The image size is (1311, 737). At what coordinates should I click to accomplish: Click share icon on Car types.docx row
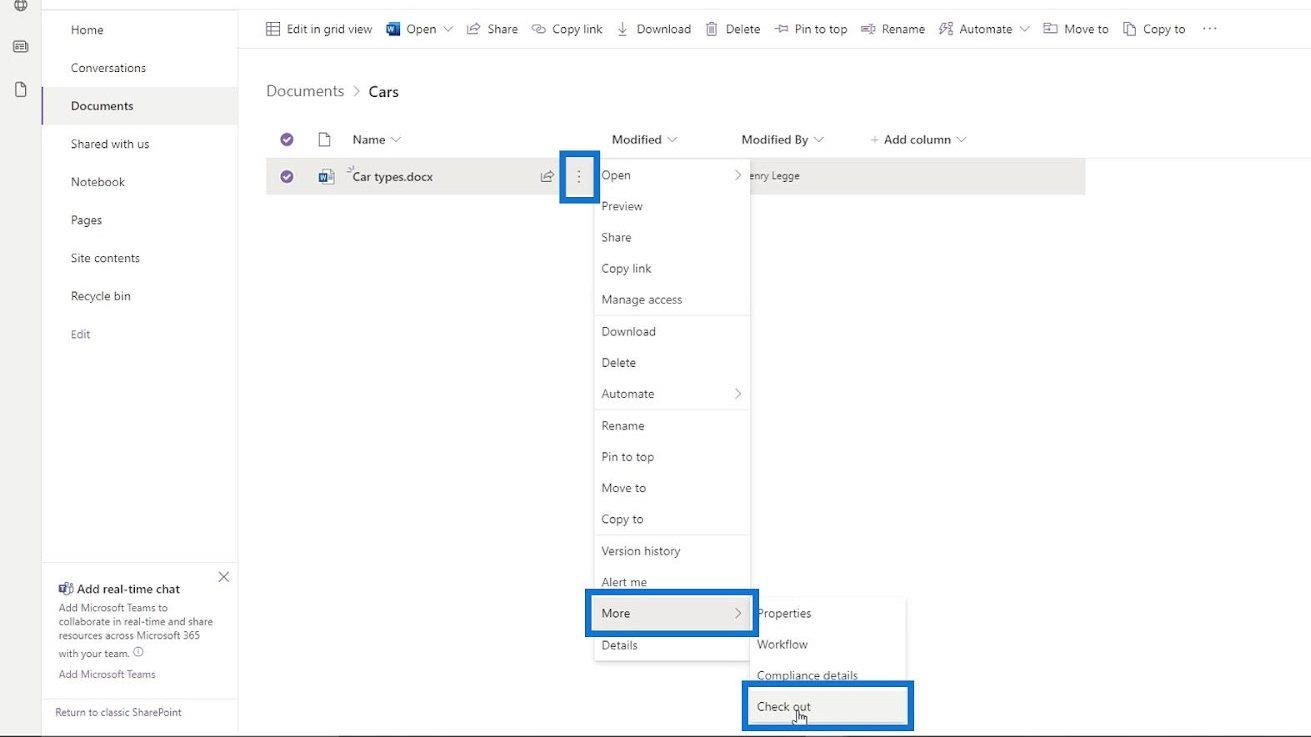click(547, 176)
